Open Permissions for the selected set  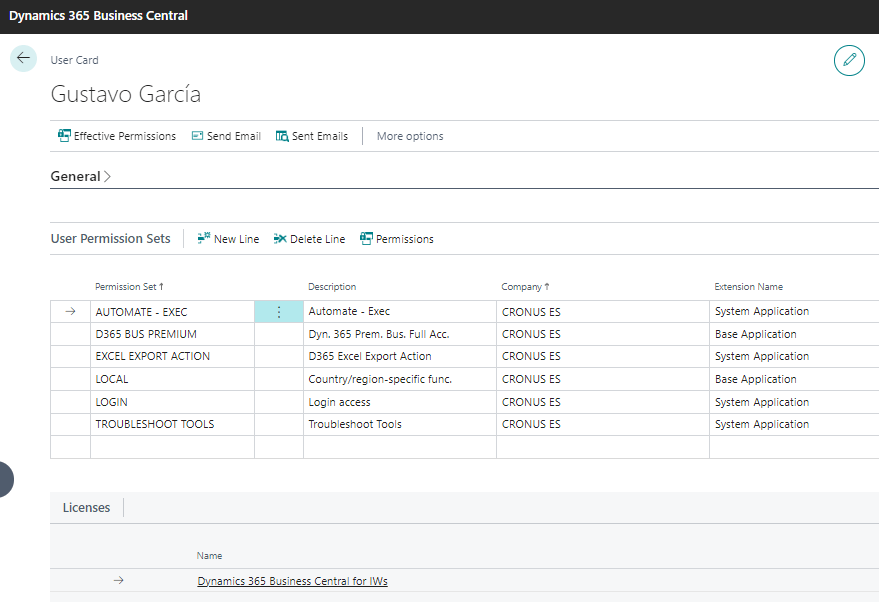[397, 239]
